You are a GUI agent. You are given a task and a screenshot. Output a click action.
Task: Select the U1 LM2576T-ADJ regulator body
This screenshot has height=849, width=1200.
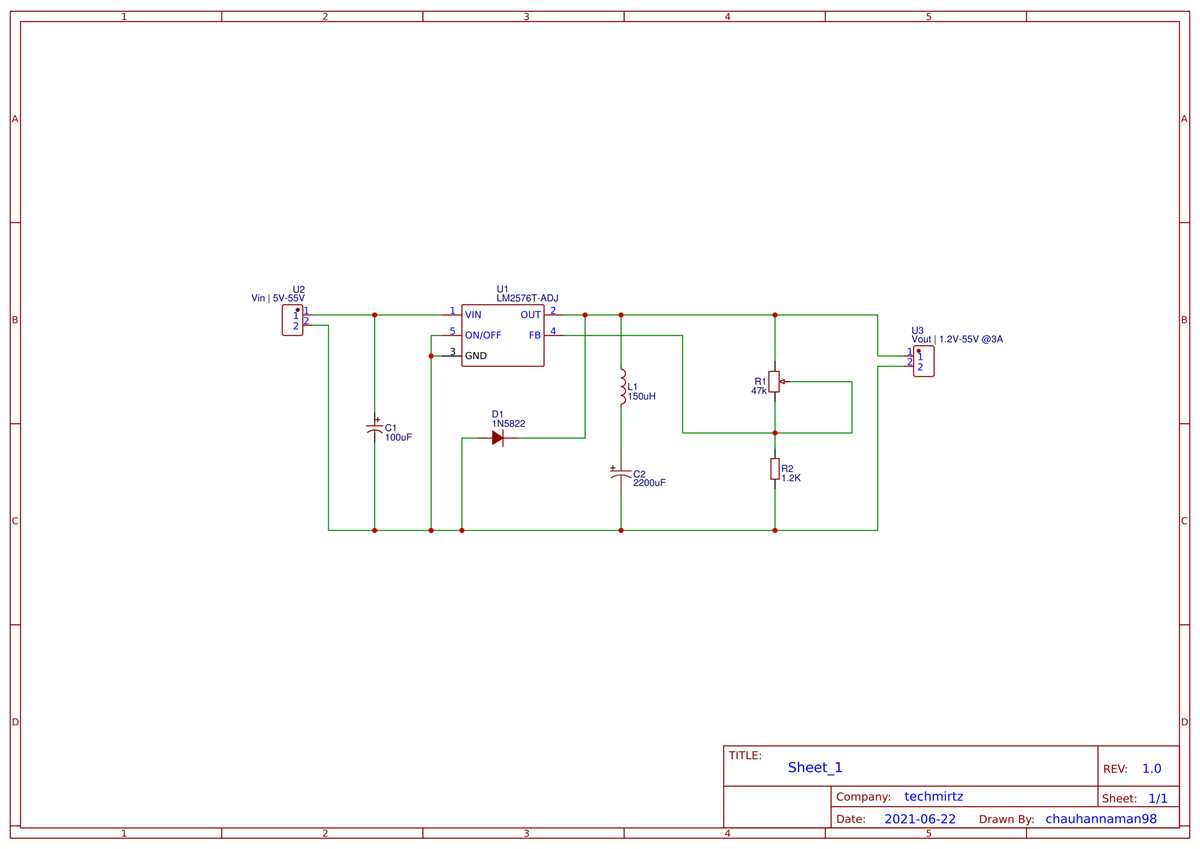tap(503, 335)
